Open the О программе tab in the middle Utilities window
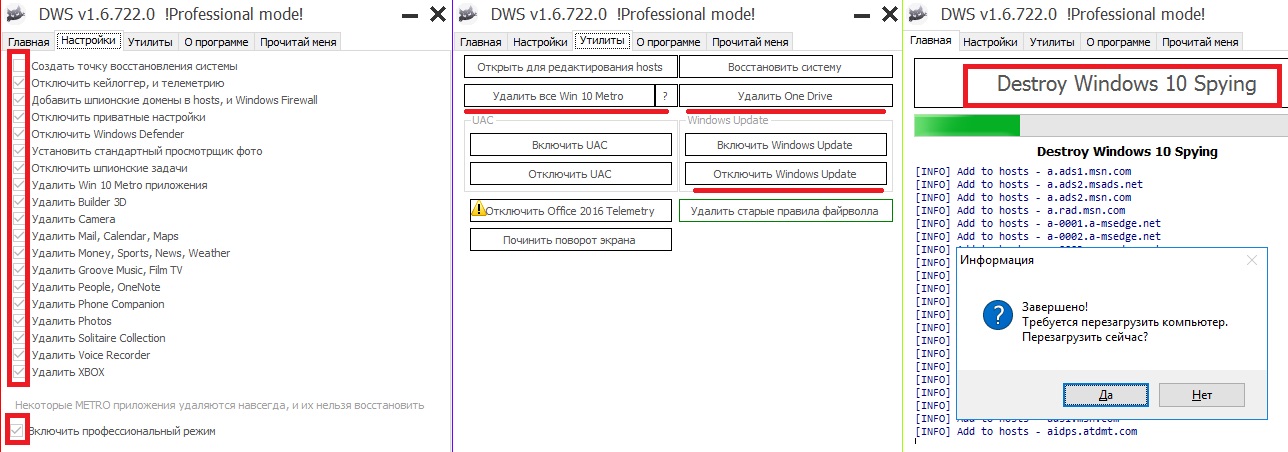Screen dimensions: 1288x452 [x=668, y=41]
